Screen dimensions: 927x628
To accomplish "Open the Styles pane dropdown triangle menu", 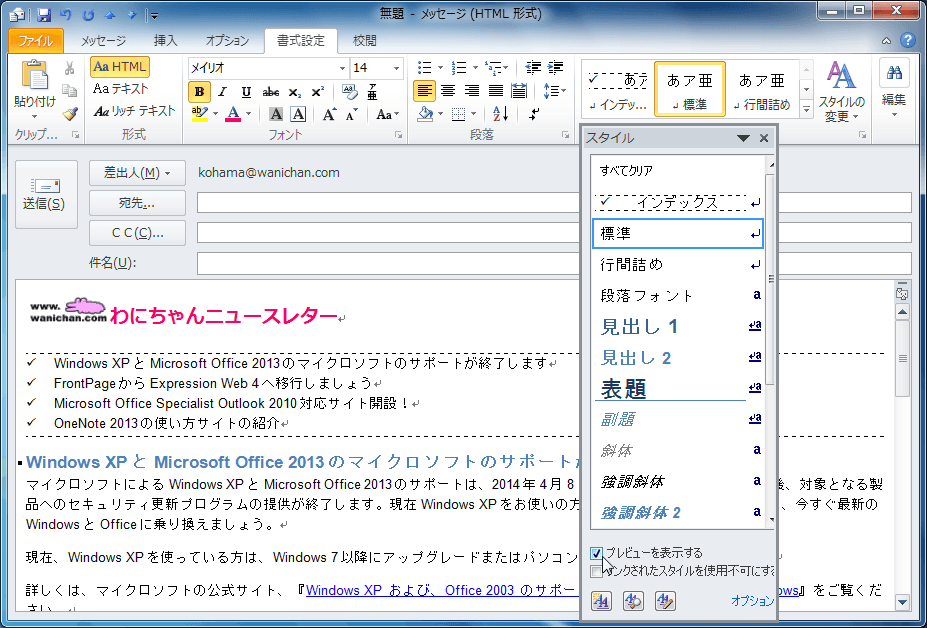I will [x=743, y=138].
